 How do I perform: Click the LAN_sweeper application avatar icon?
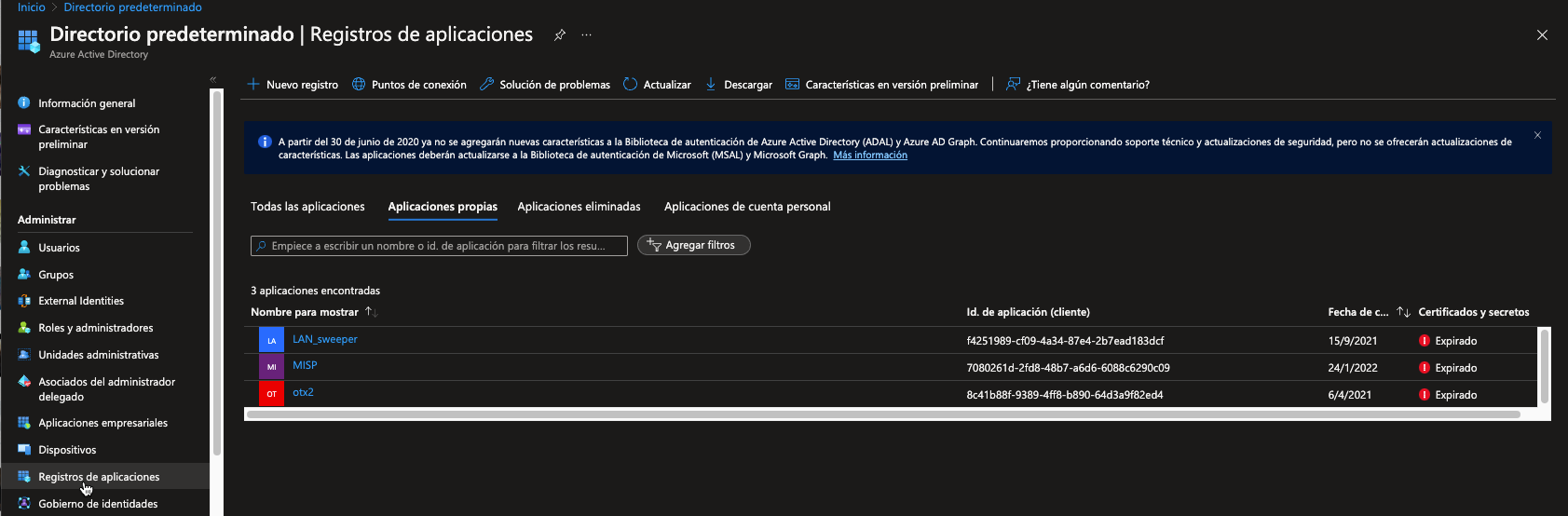click(x=271, y=340)
